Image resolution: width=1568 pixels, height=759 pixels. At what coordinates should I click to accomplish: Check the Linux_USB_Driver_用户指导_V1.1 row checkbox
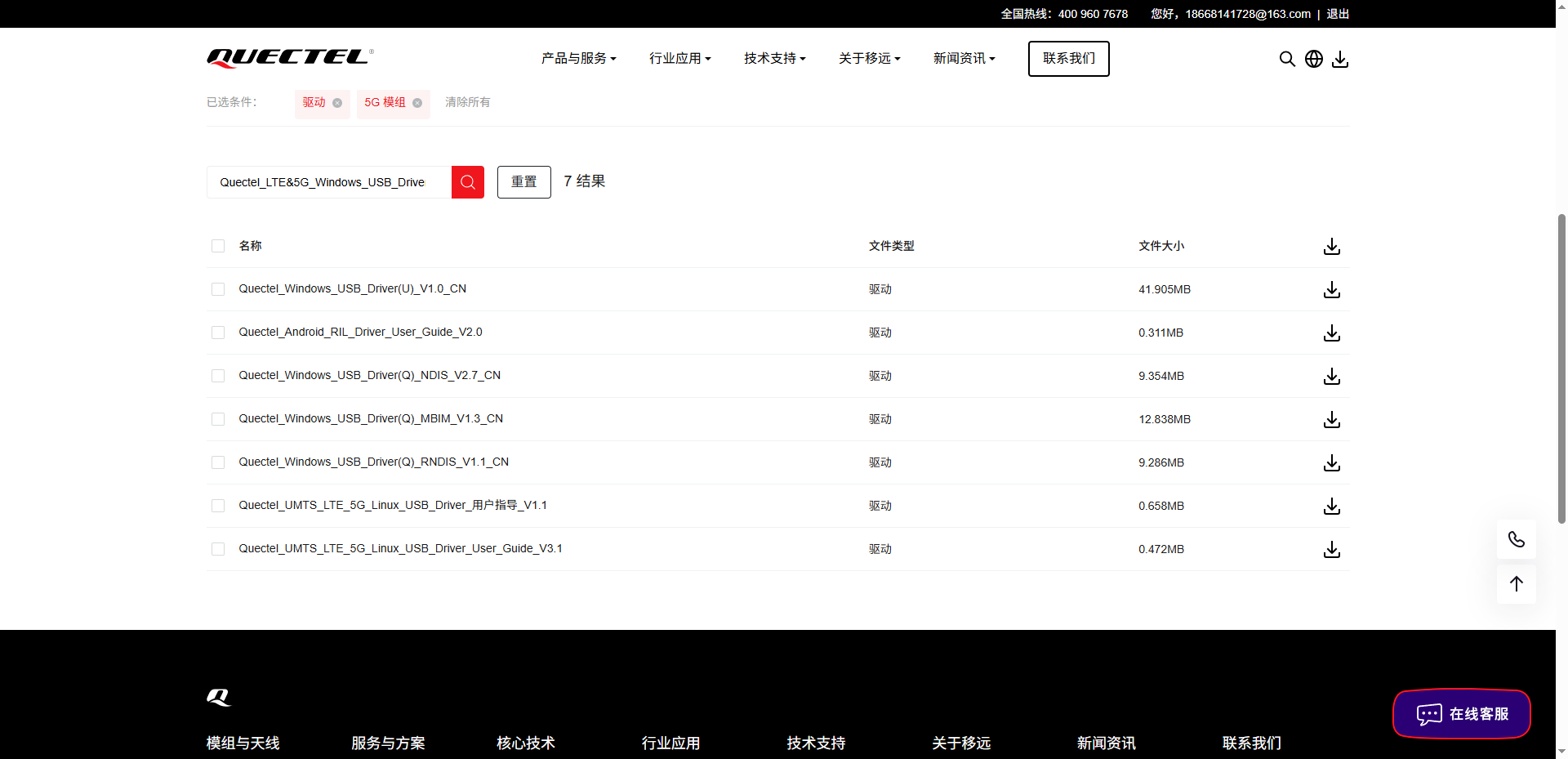pyautogui.click(x=218, y=506)
